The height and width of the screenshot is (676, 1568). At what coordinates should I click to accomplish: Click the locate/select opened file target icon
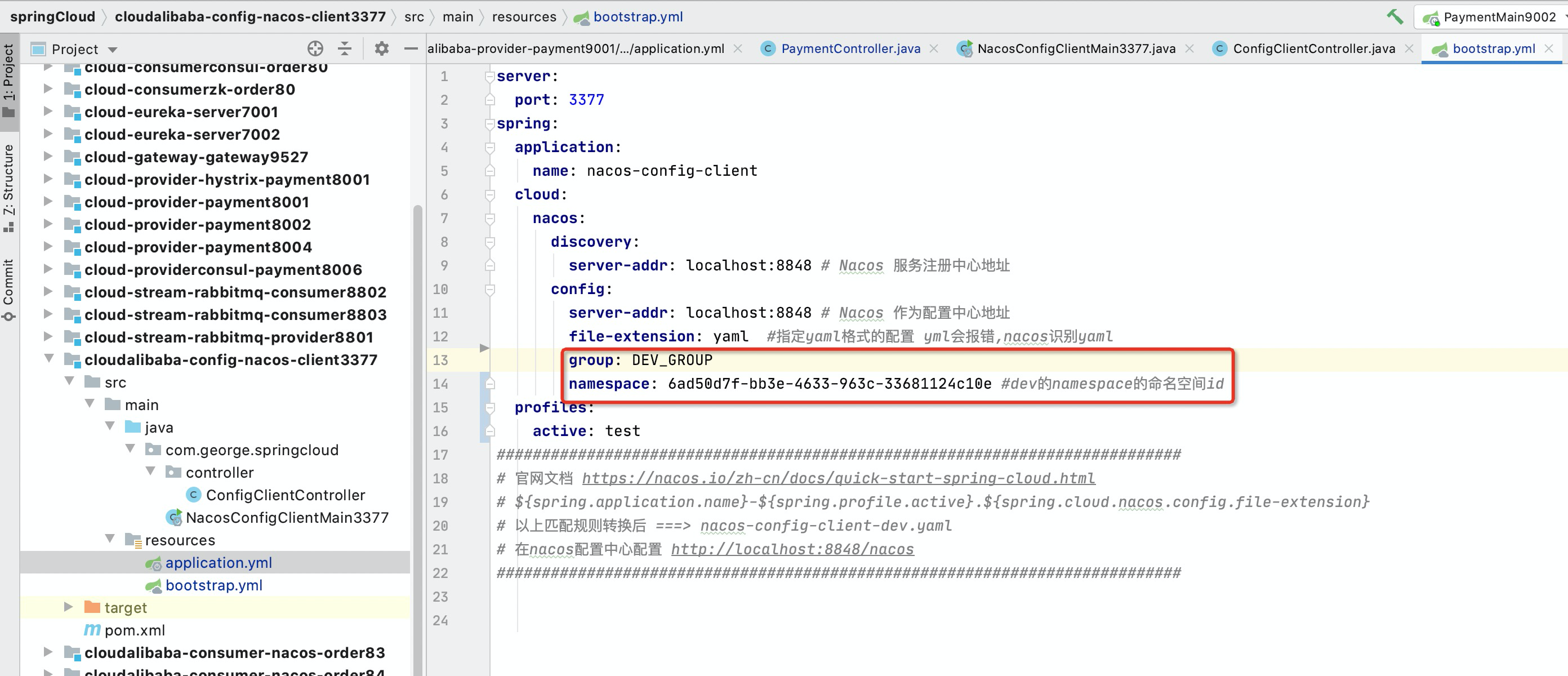[315, 48]
